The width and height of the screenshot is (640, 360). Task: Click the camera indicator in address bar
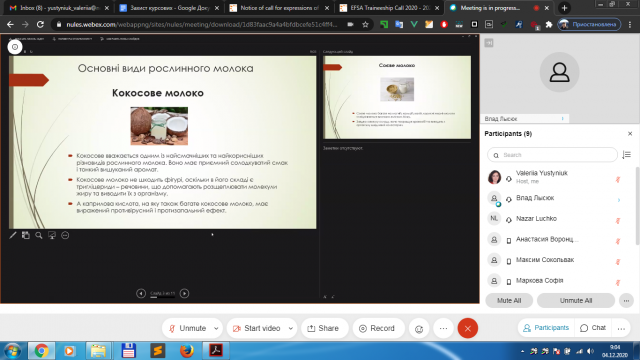click(350, 24)
